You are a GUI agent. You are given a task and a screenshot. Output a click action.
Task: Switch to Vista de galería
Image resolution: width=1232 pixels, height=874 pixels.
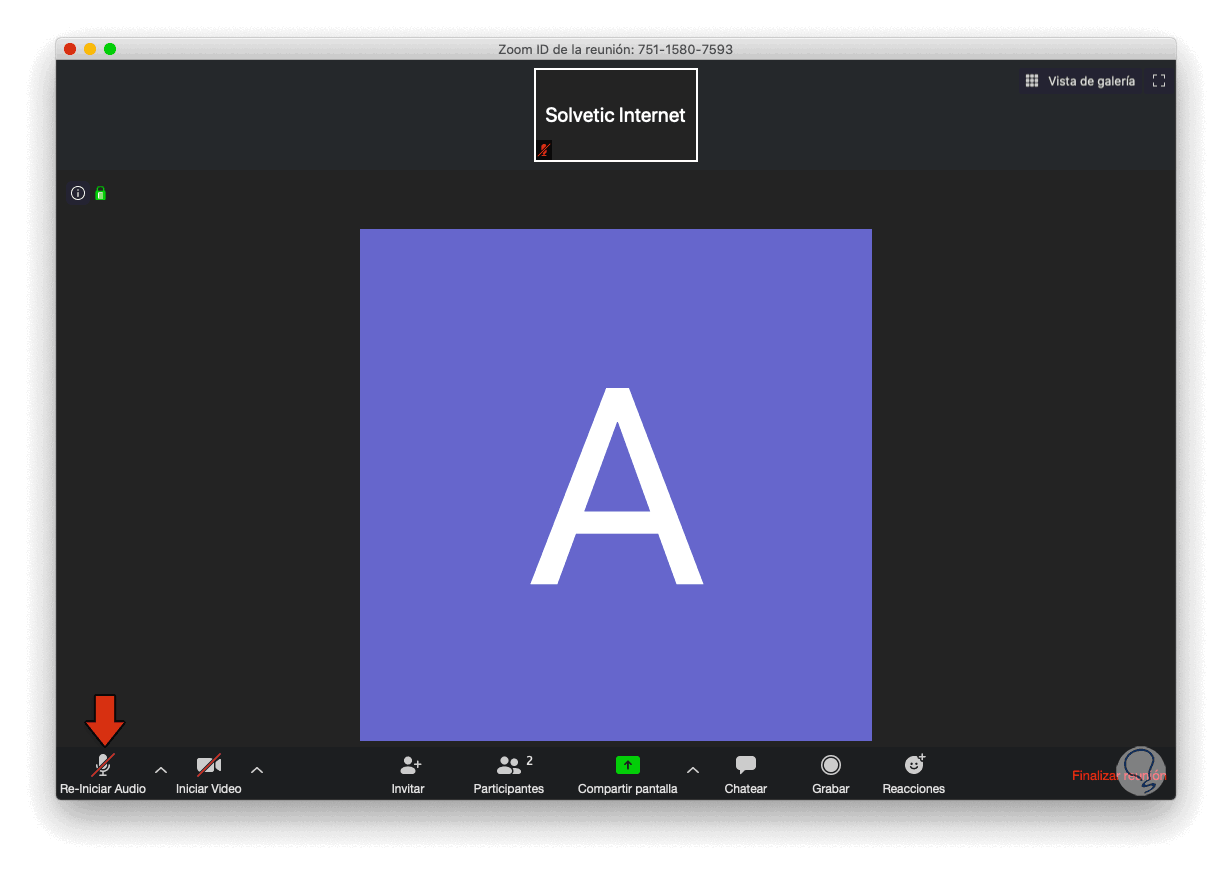1081,81
